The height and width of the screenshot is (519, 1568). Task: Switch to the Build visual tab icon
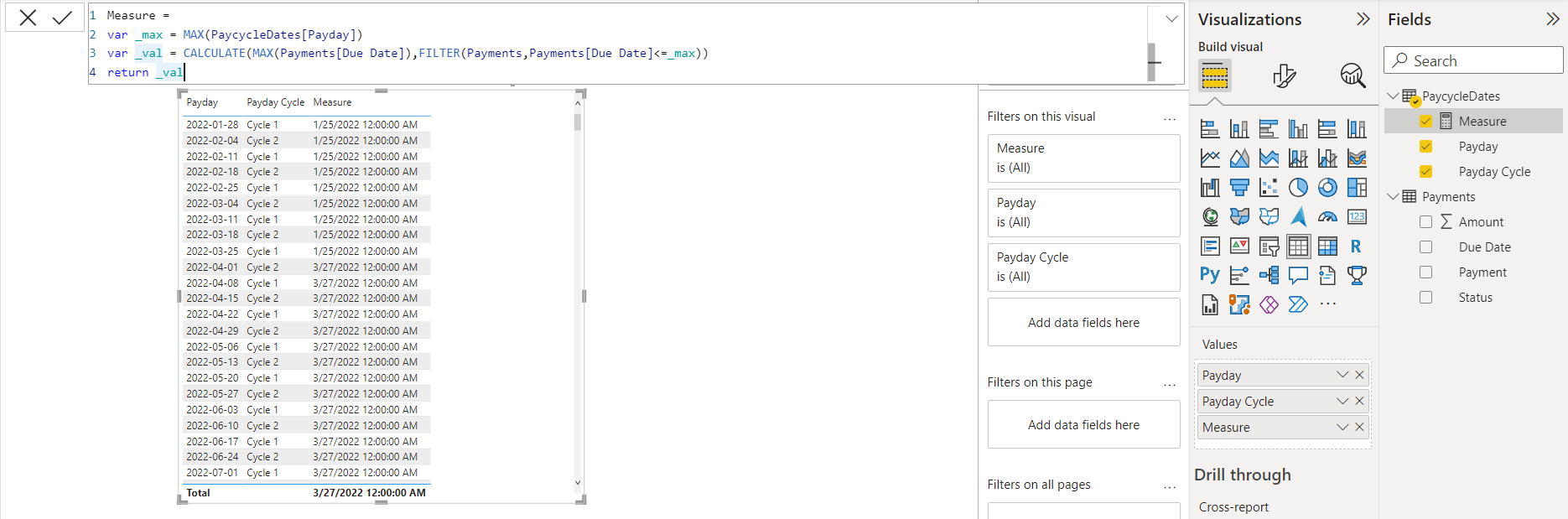click(x=1214, y=76)
